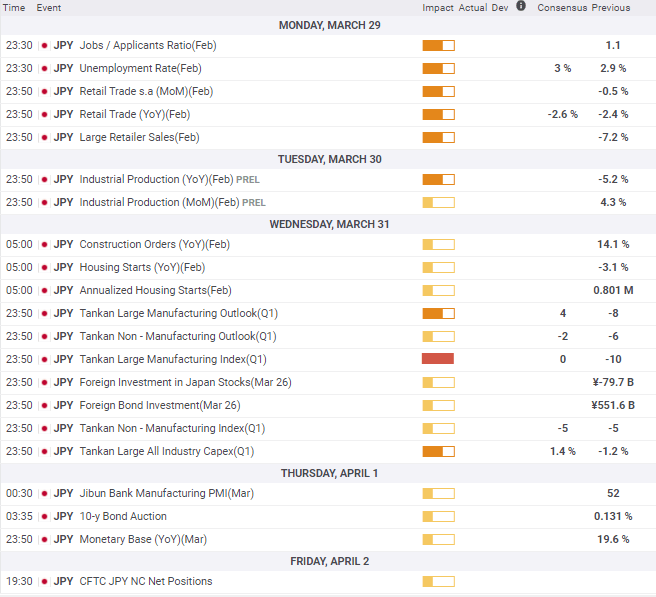Click the red impact bar for Tankan Large Manufacturing Index

pyautogui.click(x=438, y=359)
